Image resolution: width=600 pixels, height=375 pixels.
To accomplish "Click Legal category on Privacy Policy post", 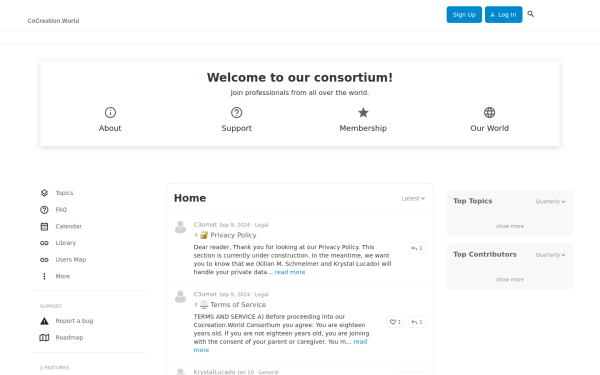I will coord(261,225).
